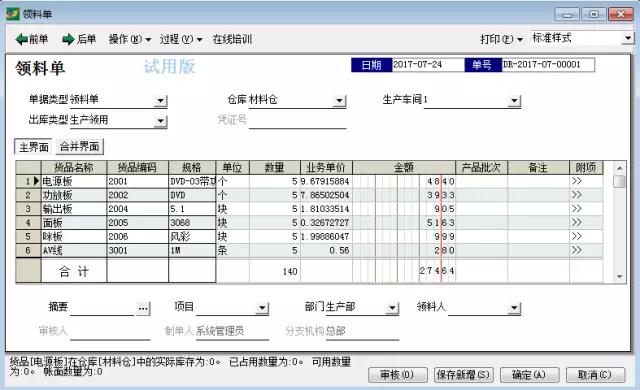This screenshot has width=640, height=390.
Task: Open attachment >> for 电源板 row
Action: (577, 181)
